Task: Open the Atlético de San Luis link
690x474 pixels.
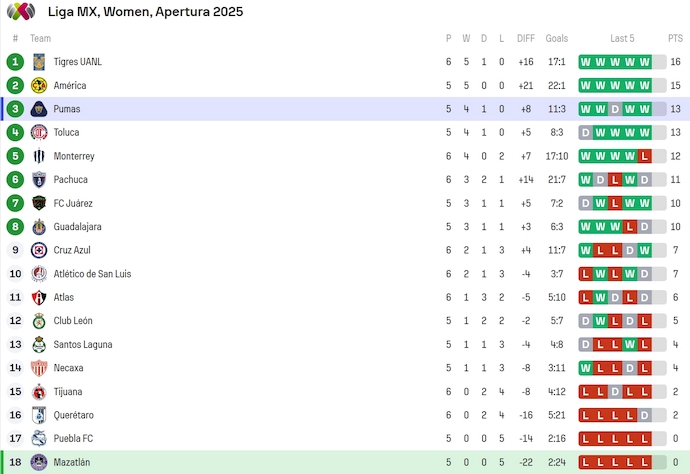Action: pos(91,274)
